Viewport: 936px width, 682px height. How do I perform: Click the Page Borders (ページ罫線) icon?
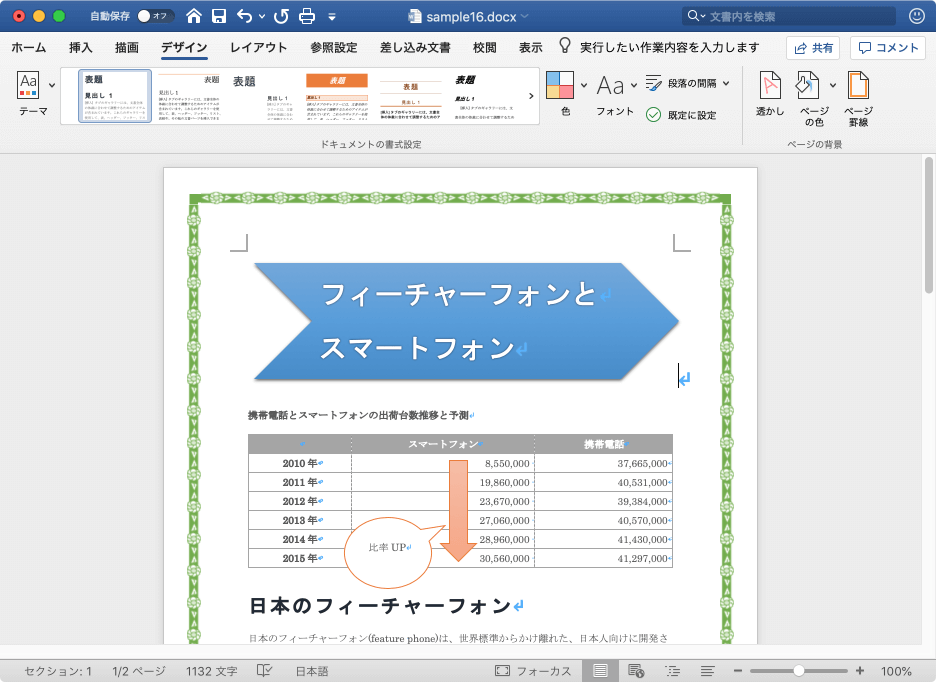pos(858,85)
